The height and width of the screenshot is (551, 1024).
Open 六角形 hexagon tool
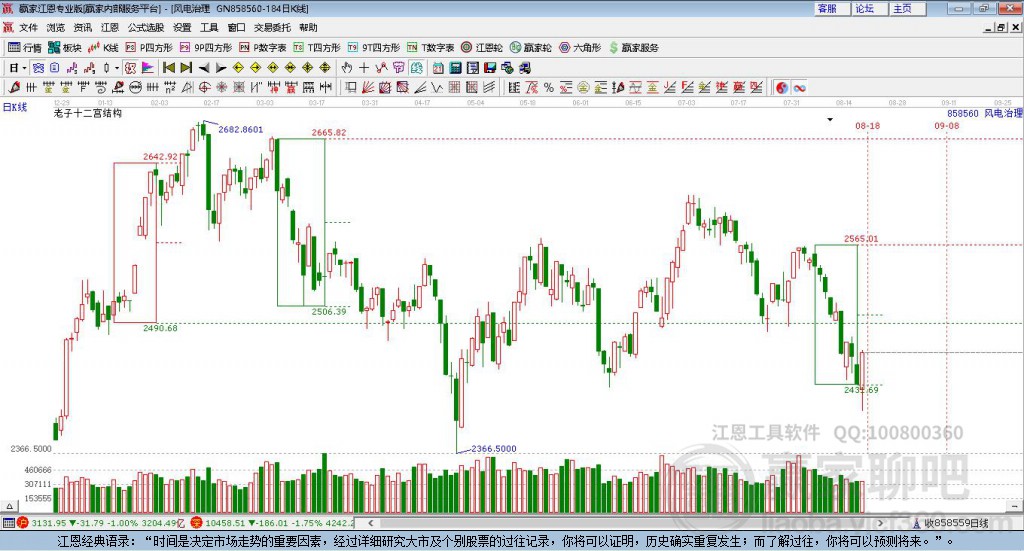[x=580, y=48]
